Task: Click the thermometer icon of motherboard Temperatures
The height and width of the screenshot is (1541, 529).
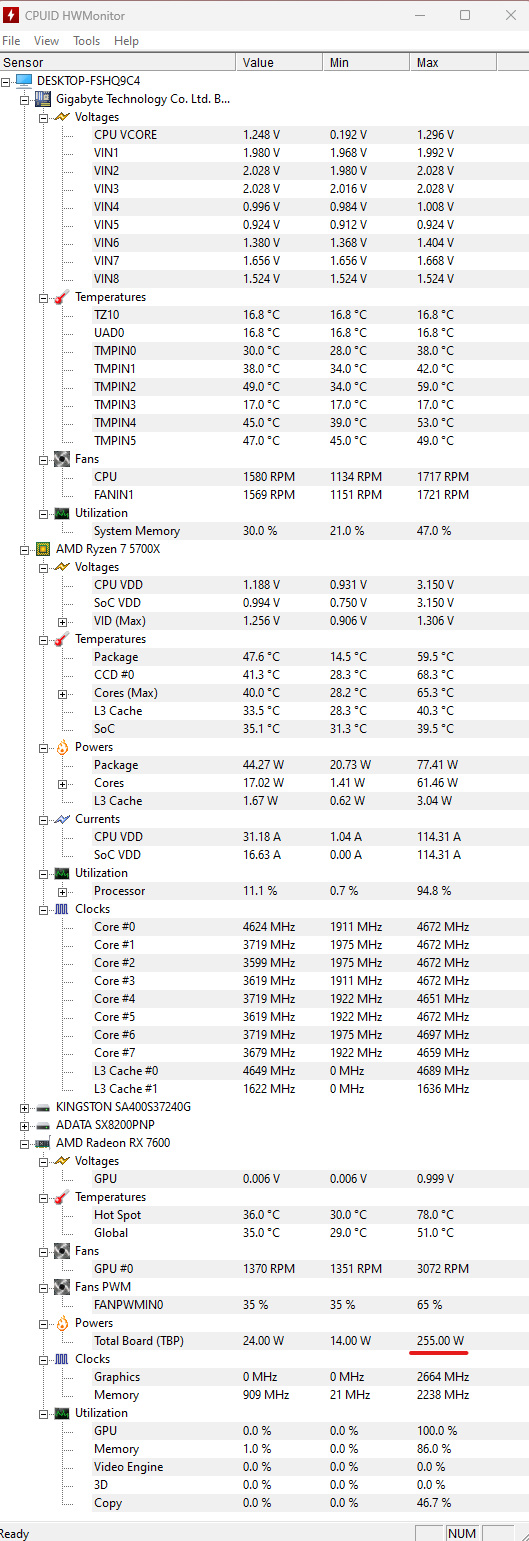Action: click(x=62, y=297)
